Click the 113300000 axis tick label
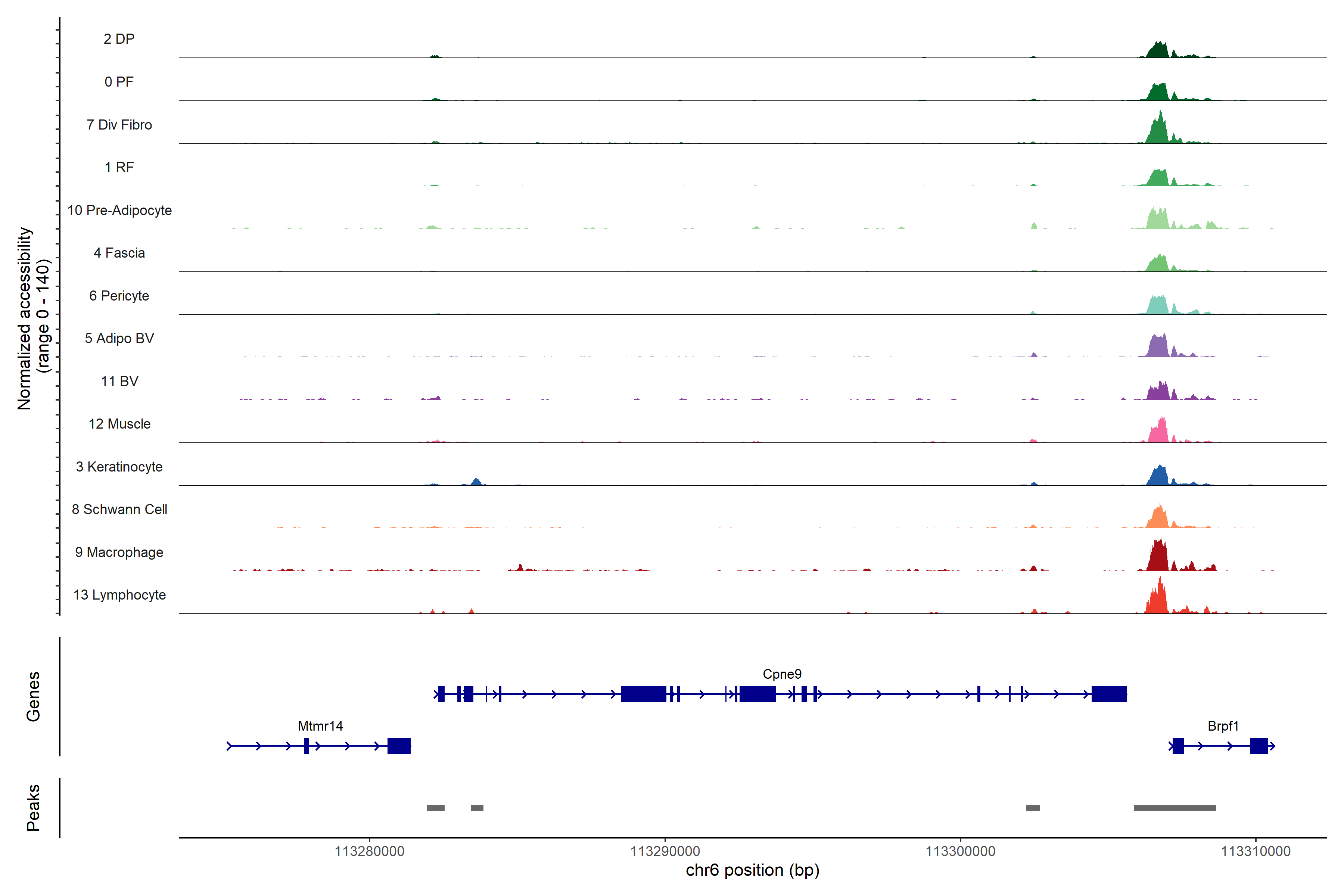 coord(960,852)
